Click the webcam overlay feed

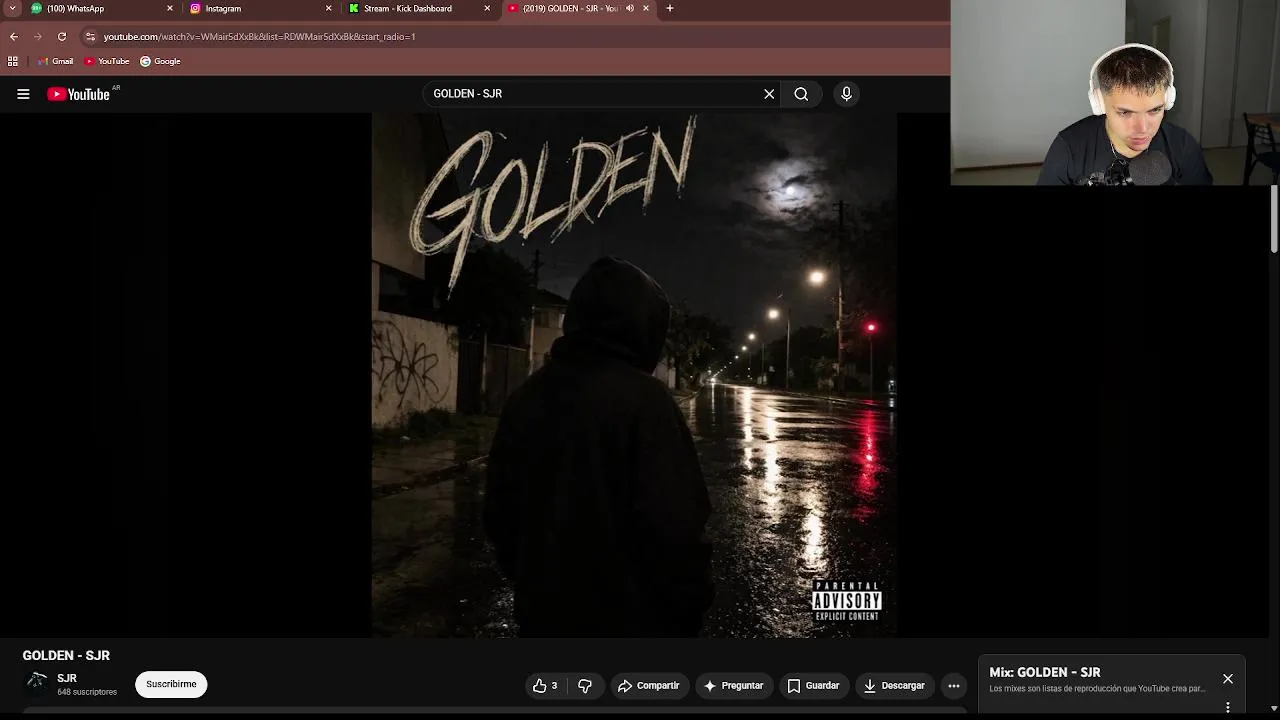pyautogui.click(x=1115, y=93)
